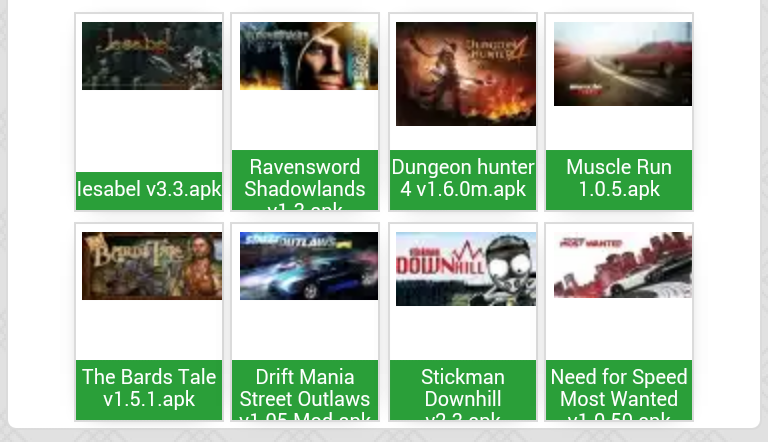Select the Muscle Run 1.0.5.apk label

[619, 180]
